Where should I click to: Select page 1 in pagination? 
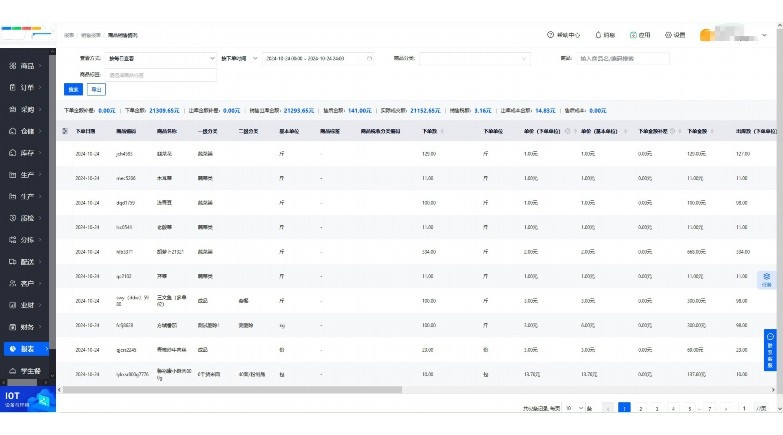(624, 409)
